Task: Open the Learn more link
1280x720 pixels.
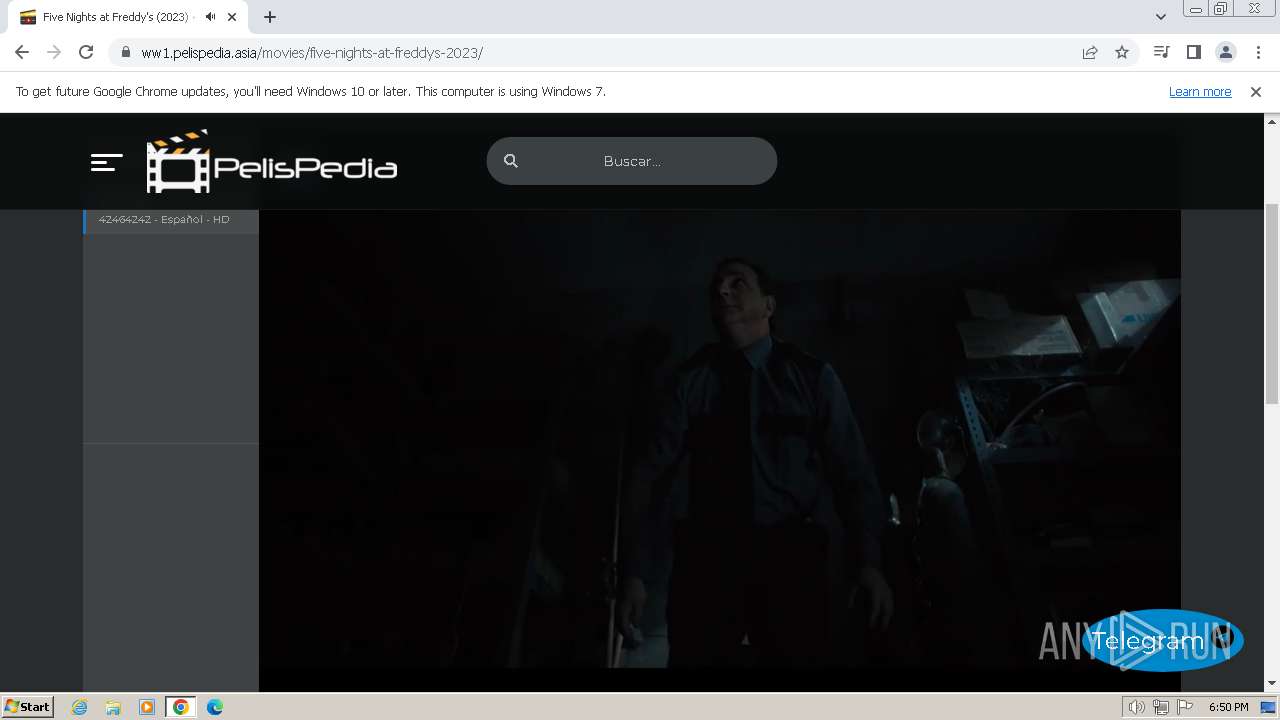Action: coord(1200,92)
